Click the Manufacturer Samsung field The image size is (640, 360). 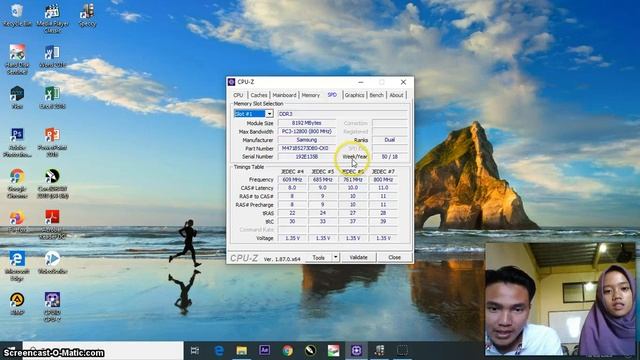pyautogui.click(x=307, y=140)
